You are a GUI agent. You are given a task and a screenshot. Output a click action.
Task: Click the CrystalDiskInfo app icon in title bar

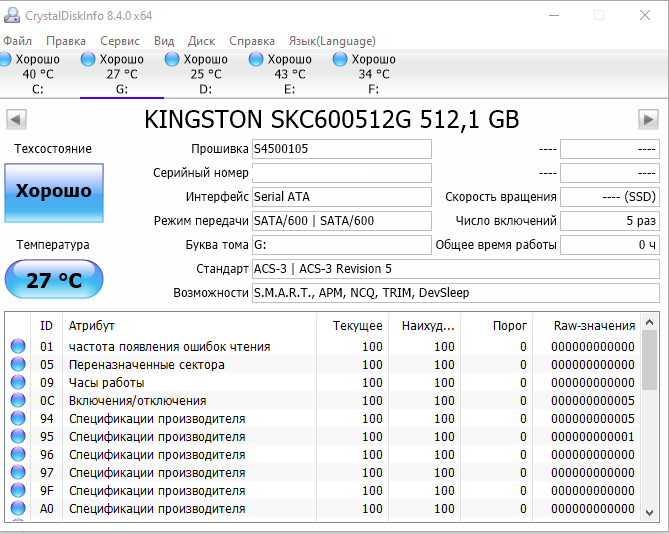click(x=12, y=15)
